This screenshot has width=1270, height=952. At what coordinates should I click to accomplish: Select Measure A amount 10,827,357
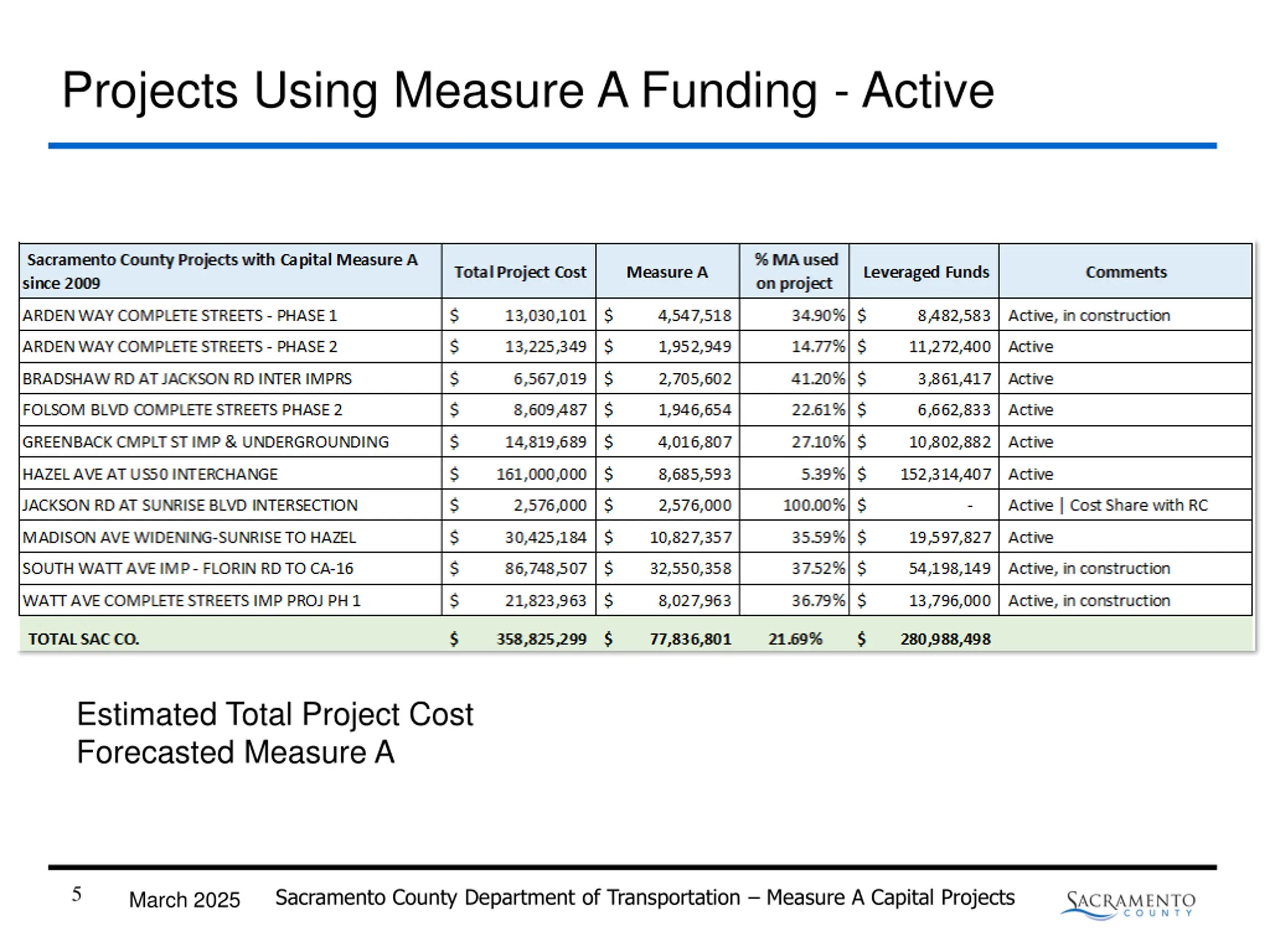[x=691, y=537]
